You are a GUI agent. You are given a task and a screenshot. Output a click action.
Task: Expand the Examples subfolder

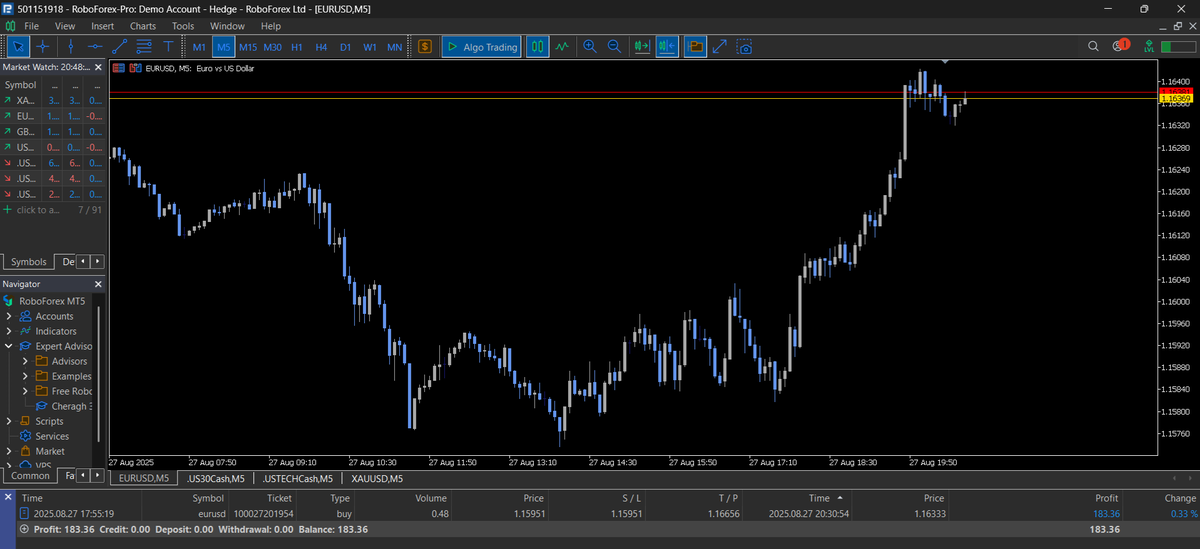26,376
